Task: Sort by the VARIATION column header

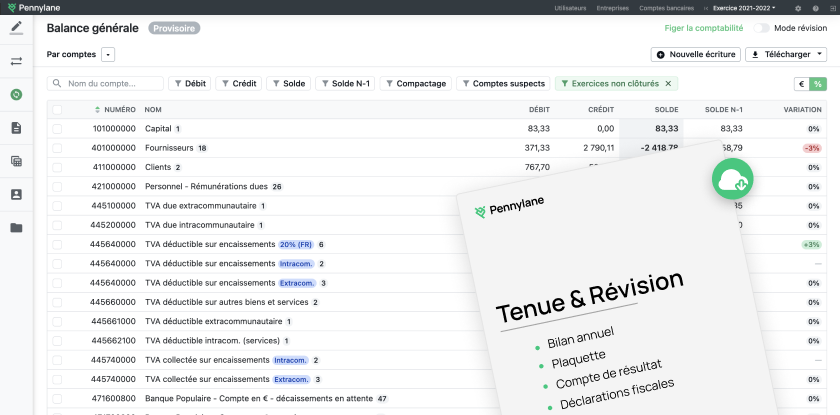Action: click(802, 110)
